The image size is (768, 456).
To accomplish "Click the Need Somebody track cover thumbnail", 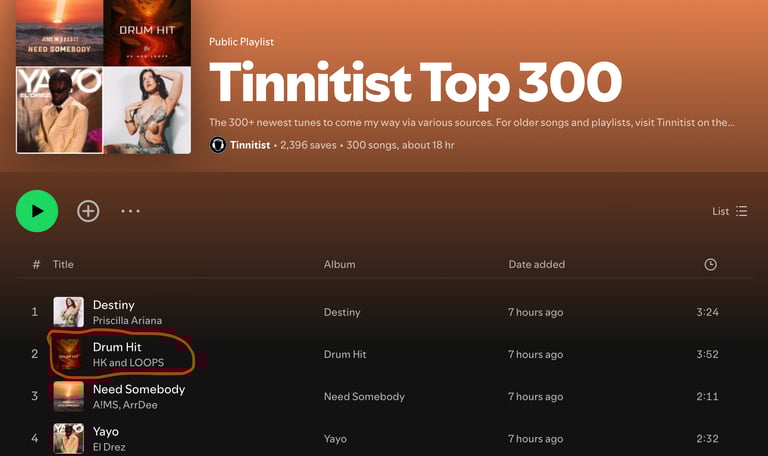I will (69, 396).
